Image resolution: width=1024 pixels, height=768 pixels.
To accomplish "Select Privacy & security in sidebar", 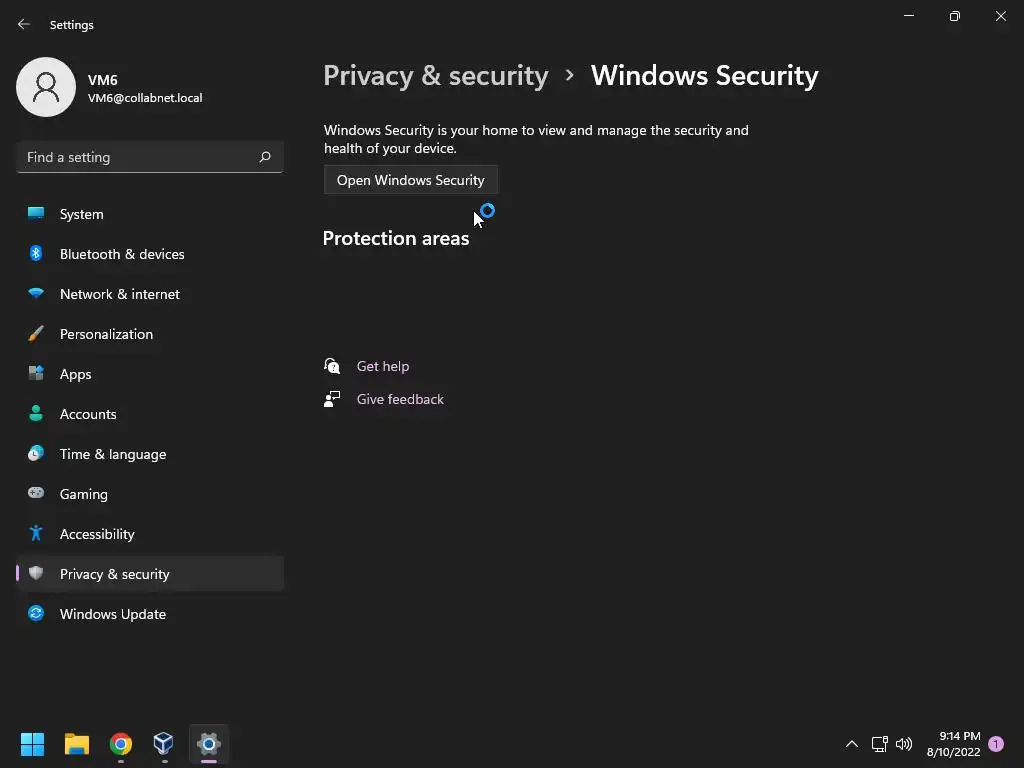I will pyautogui.click(x=115, y=574).
